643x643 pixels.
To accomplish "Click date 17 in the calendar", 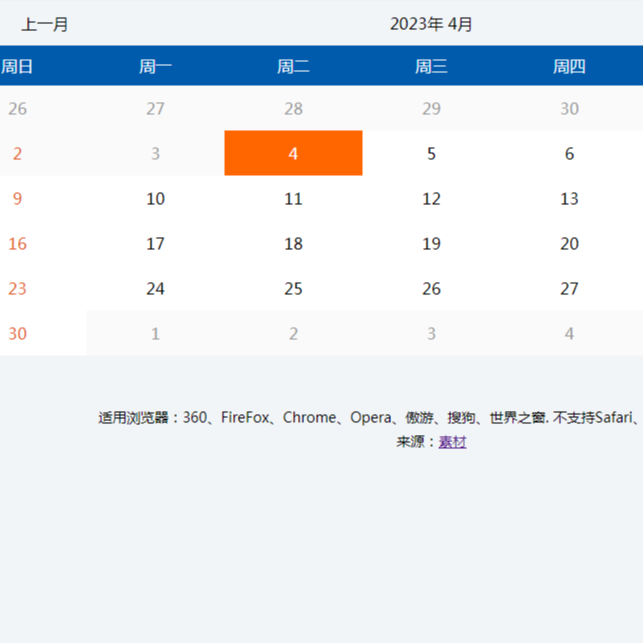I will pyautogui.click(x=155, y=243).
